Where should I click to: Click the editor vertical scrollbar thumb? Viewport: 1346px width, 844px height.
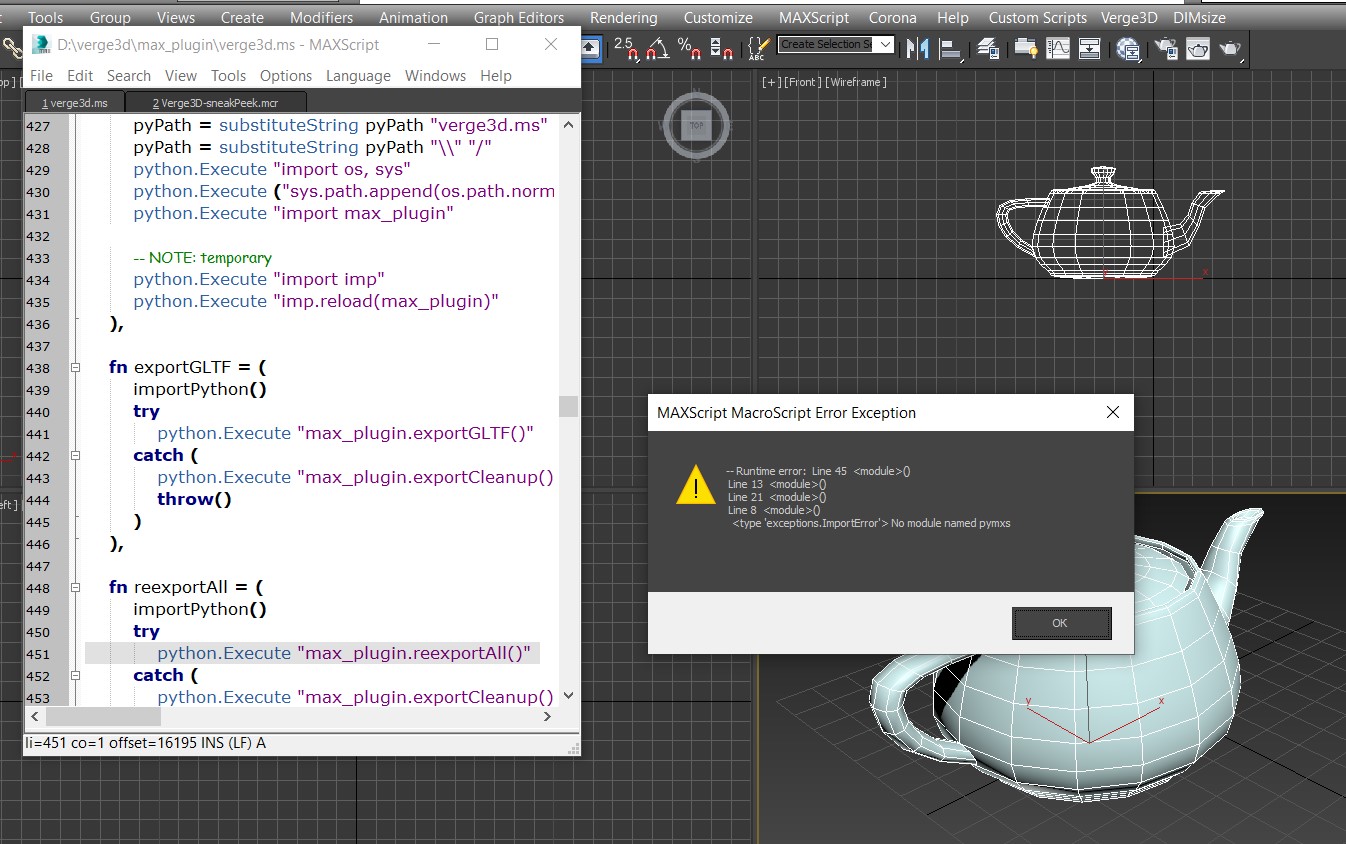pos(568,406)
